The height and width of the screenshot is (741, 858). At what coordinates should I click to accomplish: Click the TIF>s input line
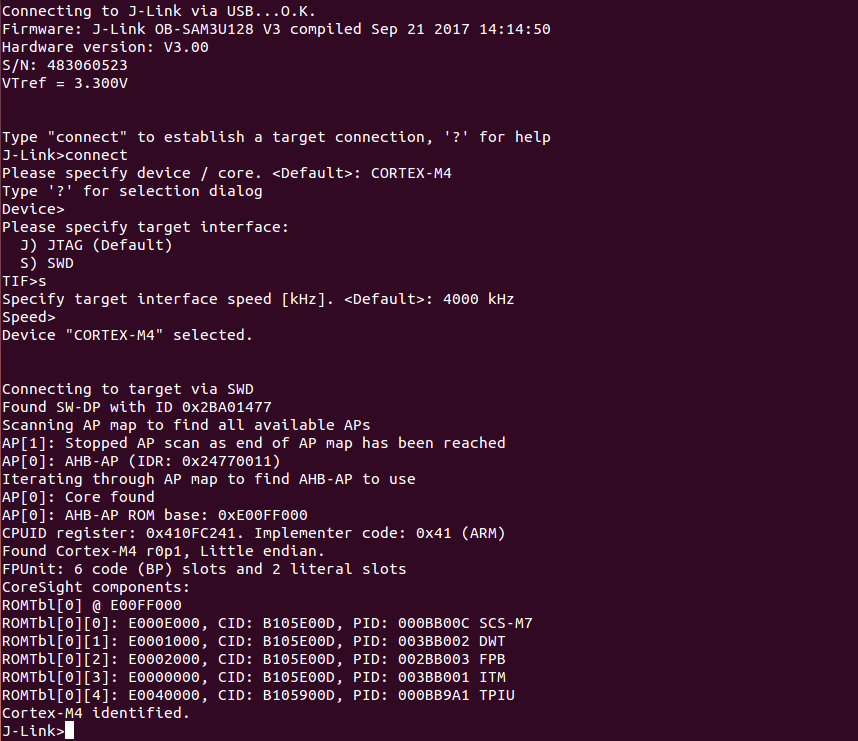click(x=25, y=281)
